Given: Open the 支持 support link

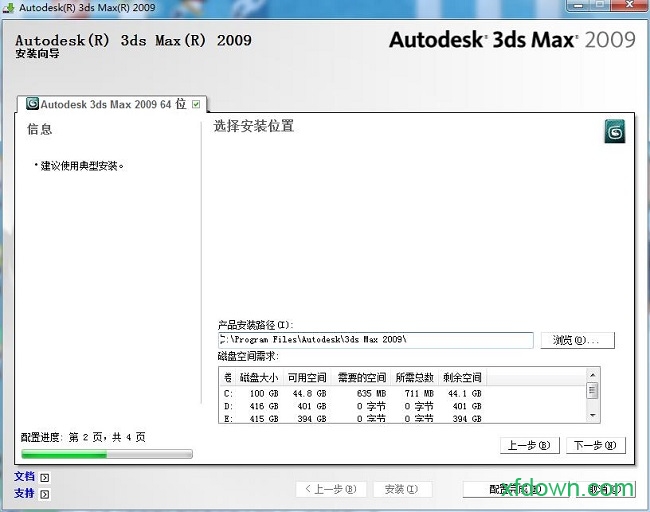Looking at the screenshot, I should [x=24, y=493].
